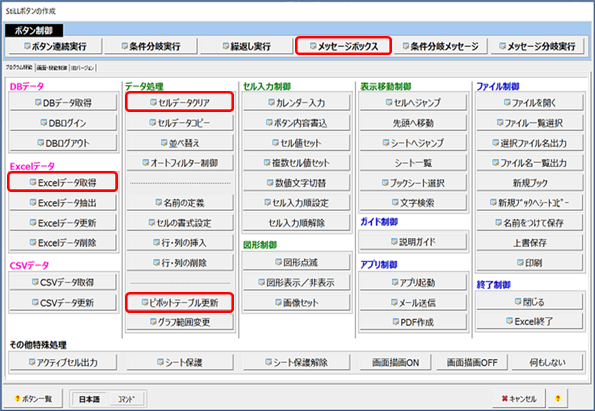Toggle 画面描画OFF option
Image resolution: width=595 pixels, height=411 pixels.
[x=472, y=362]
